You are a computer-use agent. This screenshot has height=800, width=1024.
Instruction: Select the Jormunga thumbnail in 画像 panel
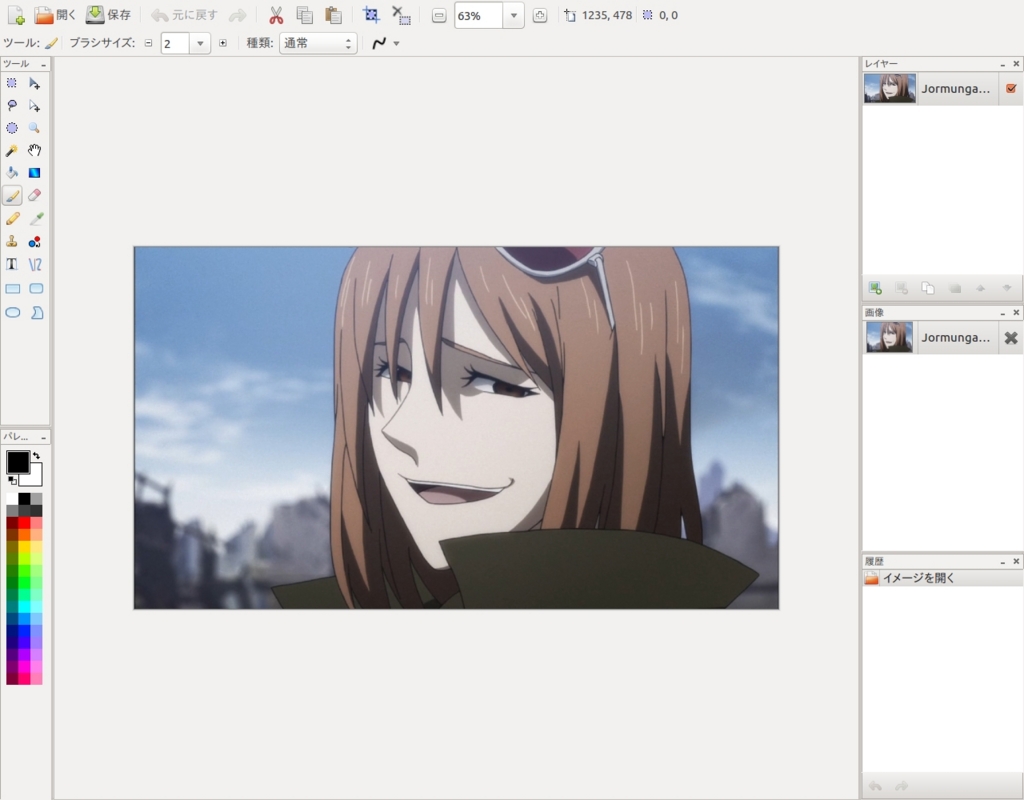pos(889,338)
